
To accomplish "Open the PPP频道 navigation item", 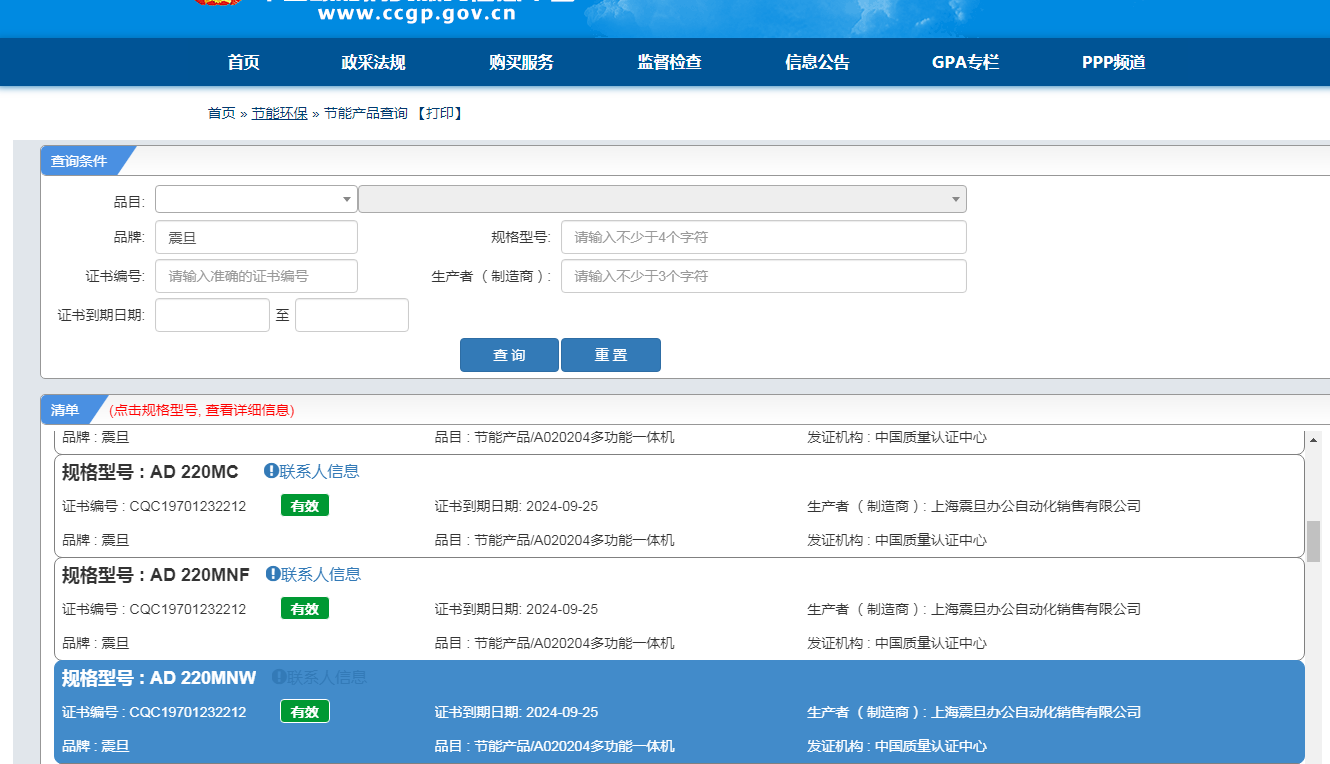I will click(x=1113, y=62).
